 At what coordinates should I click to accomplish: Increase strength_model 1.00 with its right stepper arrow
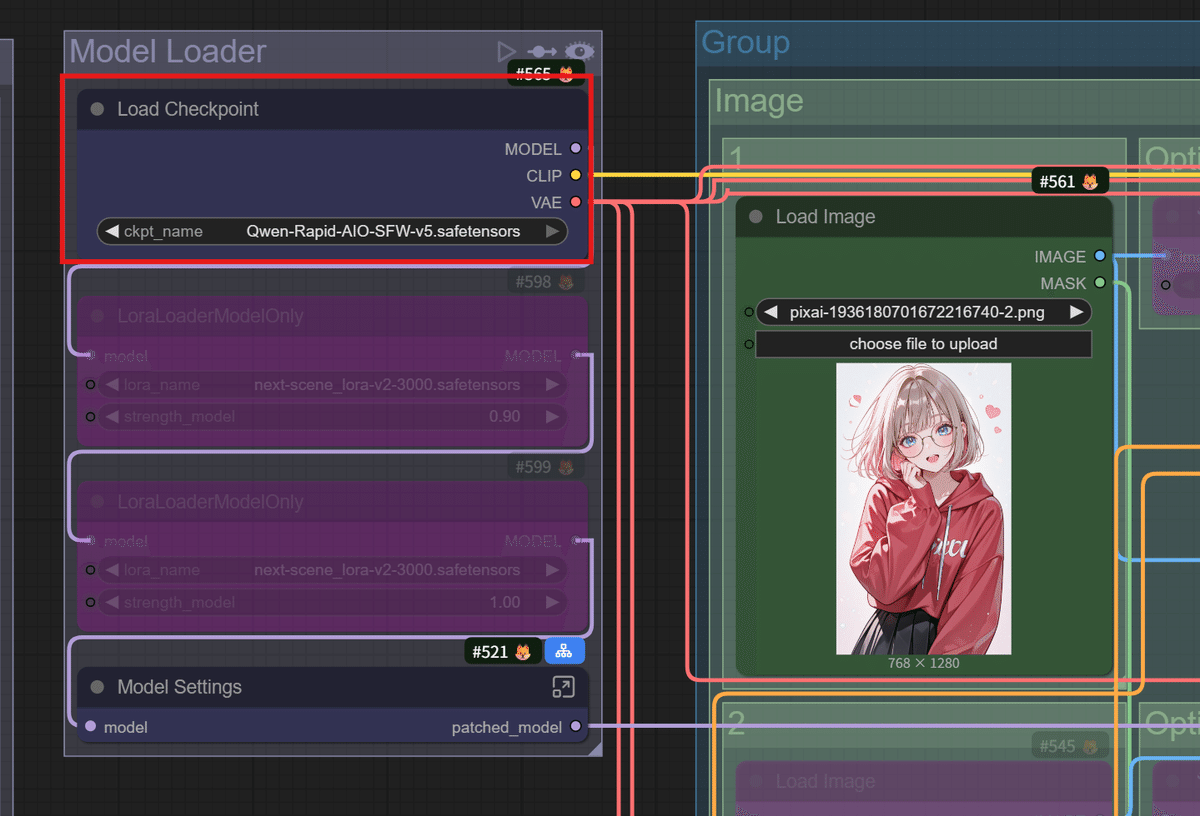[x=551, y=602]
